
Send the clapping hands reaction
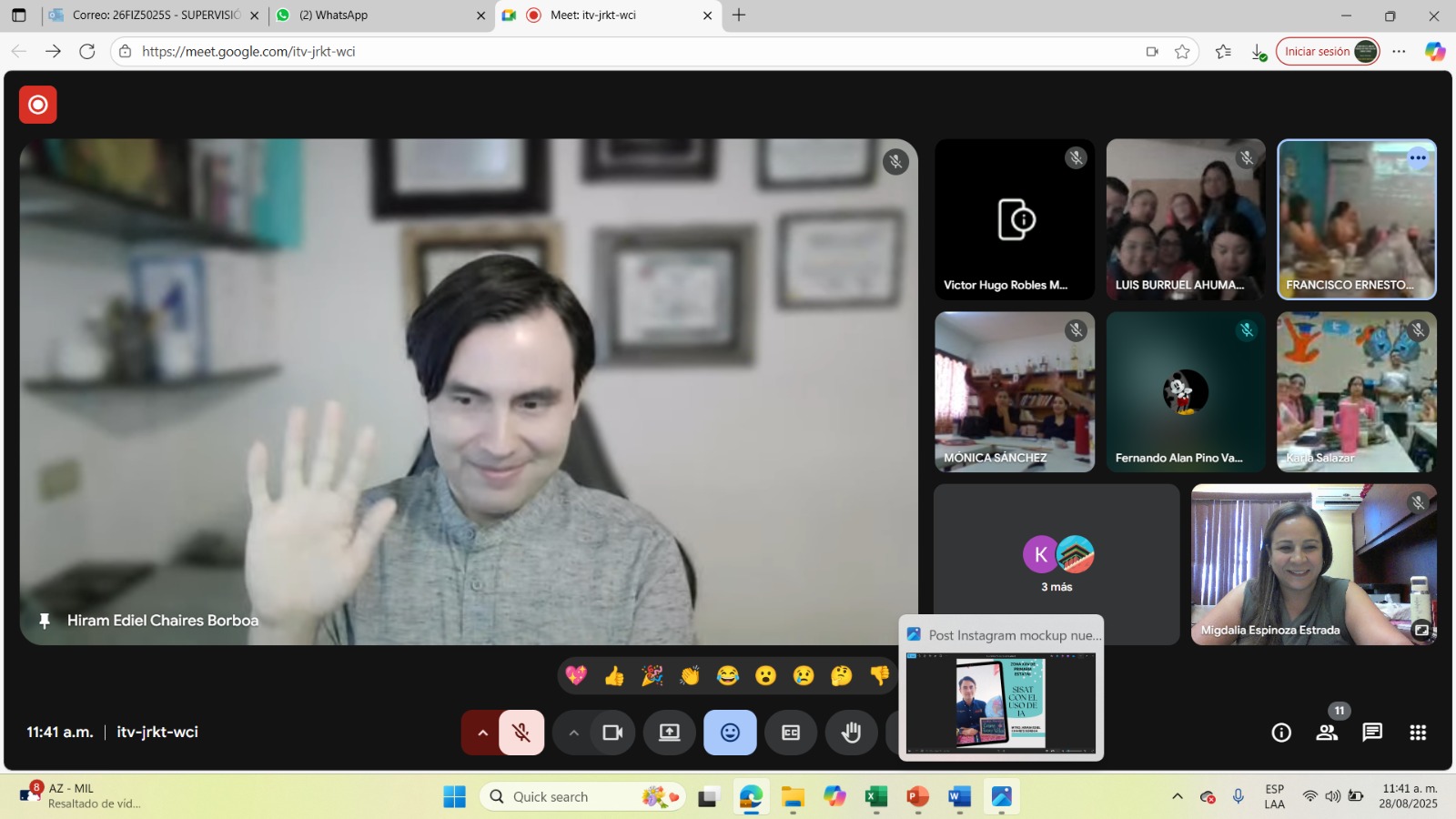pos(690,675)
